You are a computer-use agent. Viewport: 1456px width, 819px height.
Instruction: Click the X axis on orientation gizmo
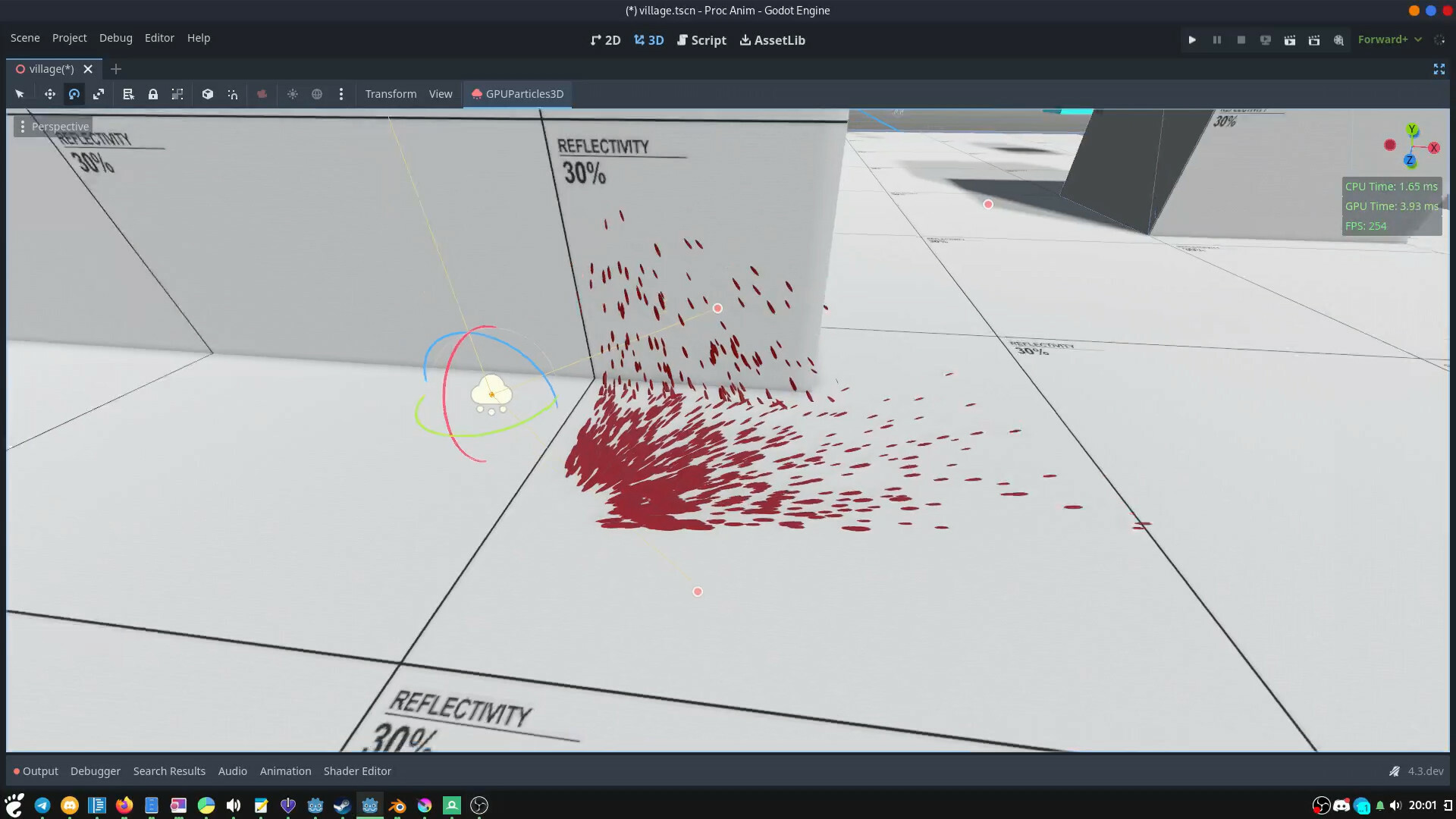click(x=1433, y=148)
